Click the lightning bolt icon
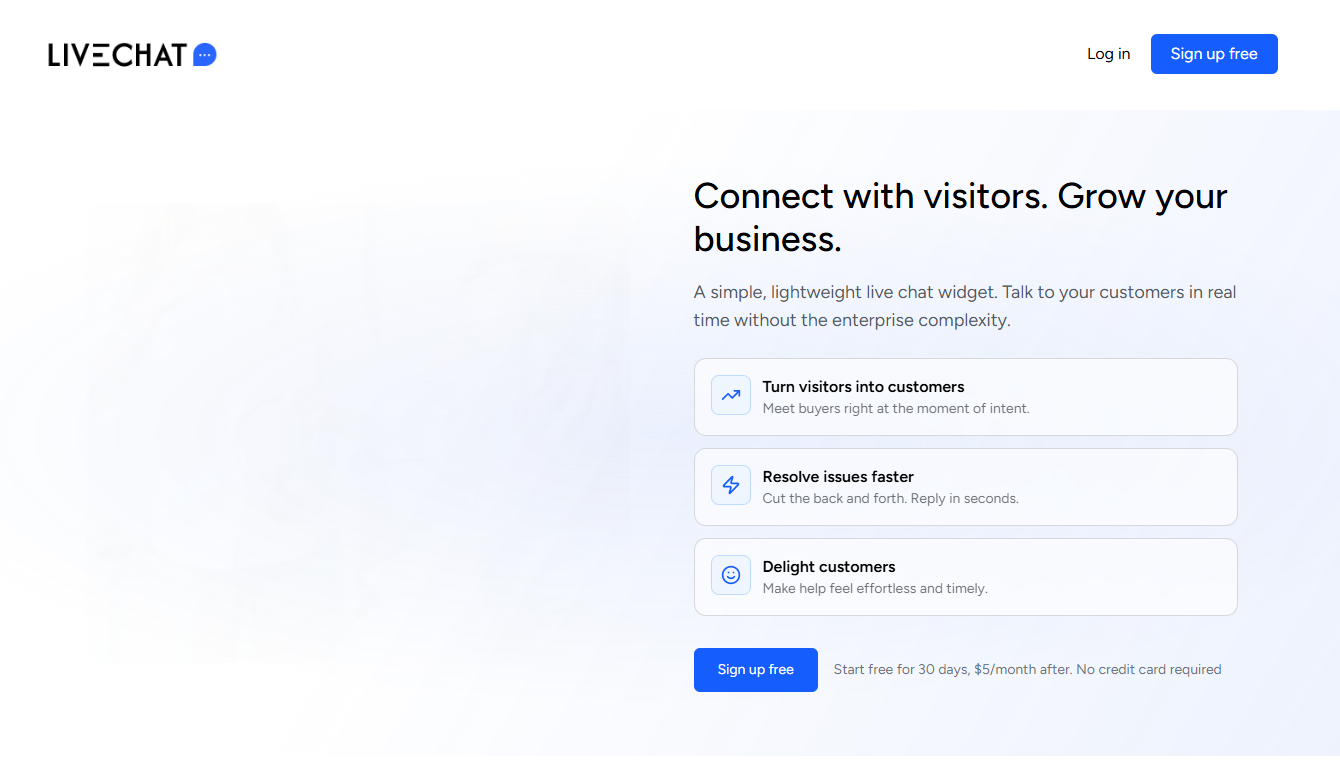The image size is (1340, 761). [x=731, y=485]
